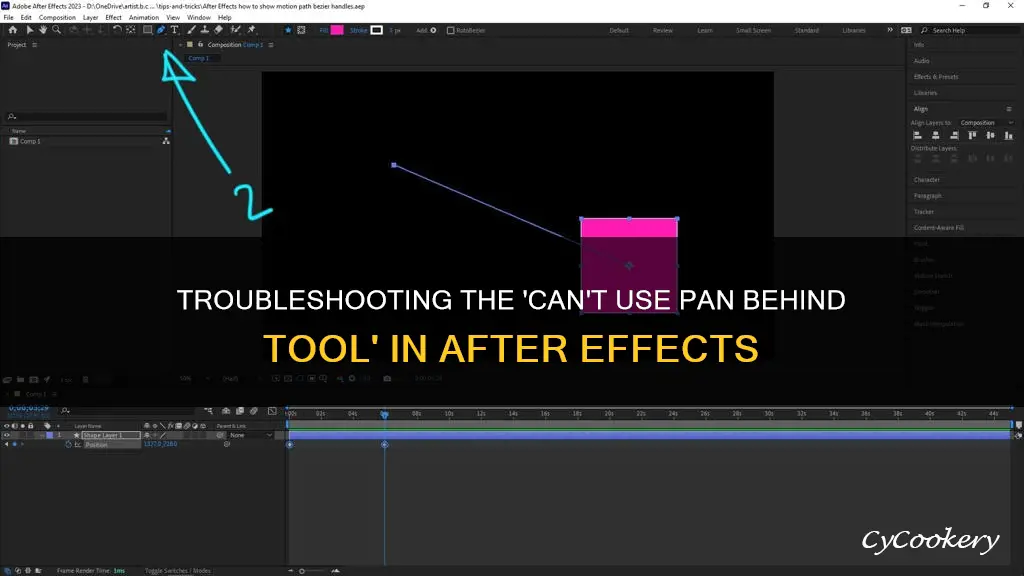This screenshot has height=576, width=1024.
Task: Click the composition mini-flowchart icon in timeline
Action: [208, 411]
